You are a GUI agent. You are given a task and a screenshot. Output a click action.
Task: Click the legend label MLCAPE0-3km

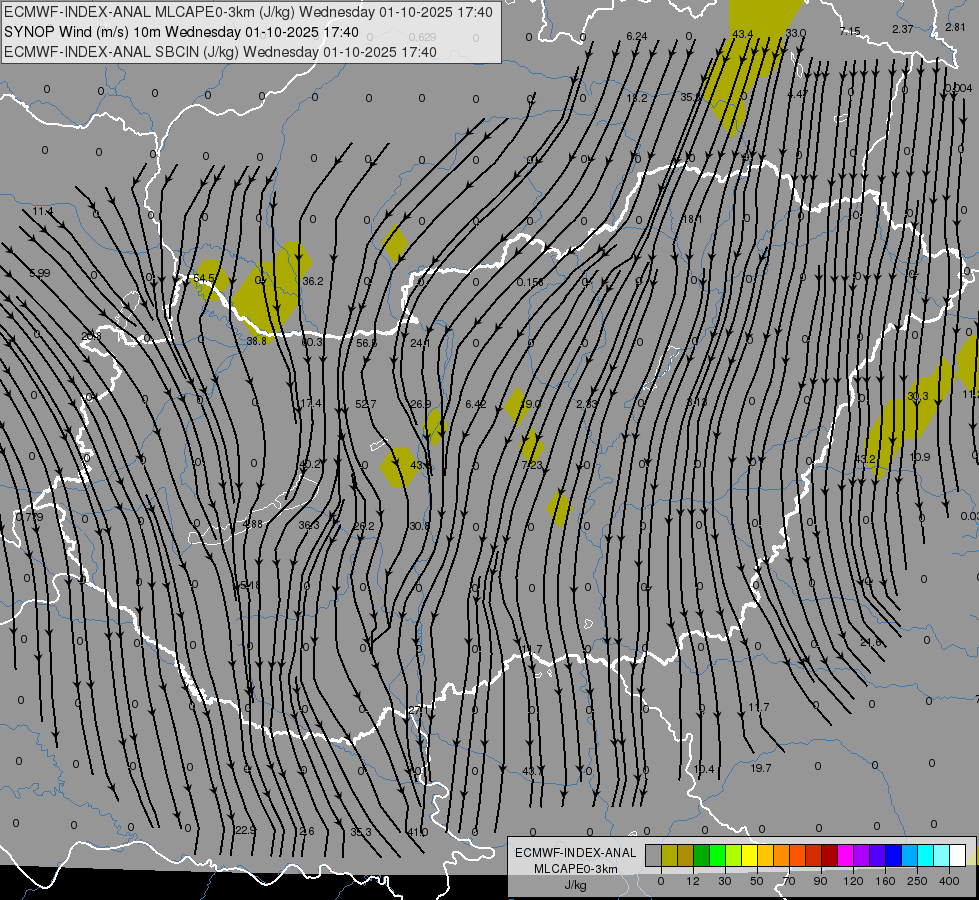point(575,869)
